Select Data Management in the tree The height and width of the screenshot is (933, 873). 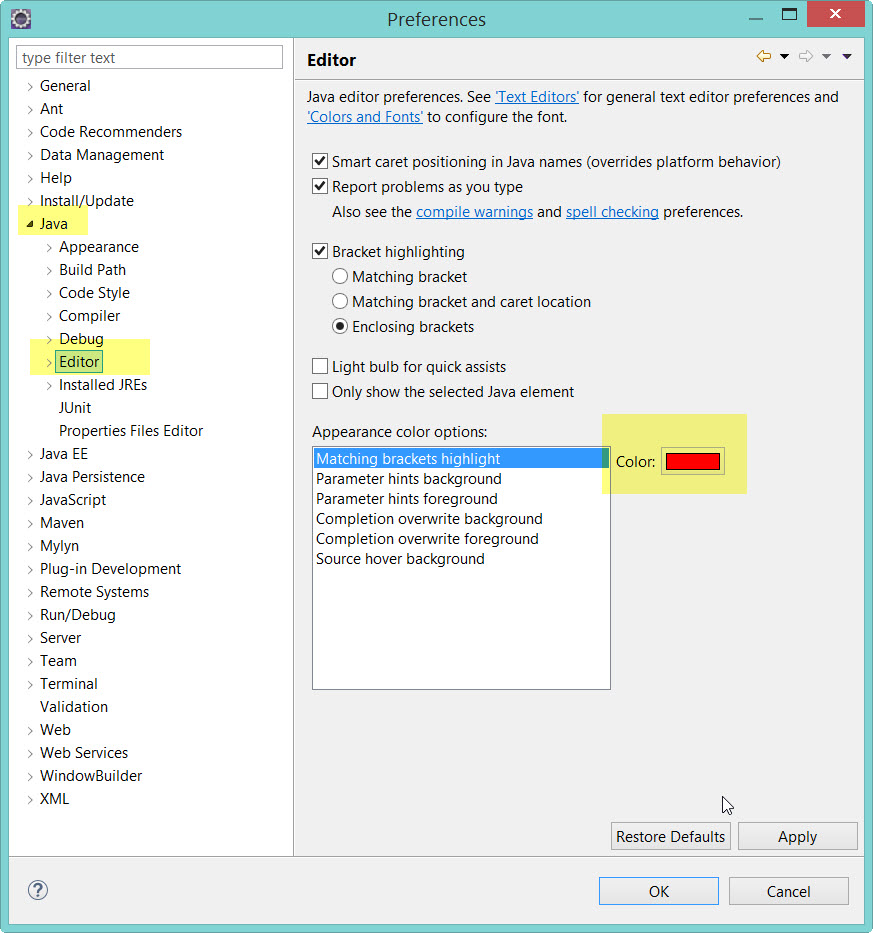(x=102, y=155)
